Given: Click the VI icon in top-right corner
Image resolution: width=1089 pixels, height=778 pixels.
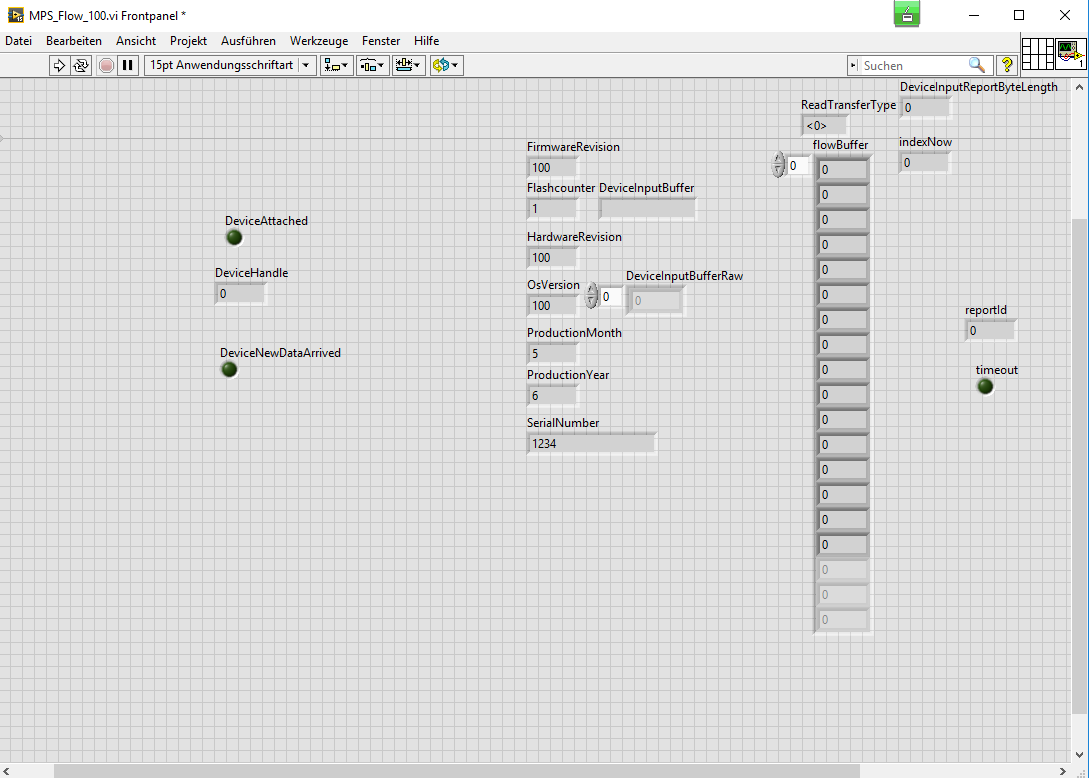Looking at the screenshot, I should click(1071, 53).
